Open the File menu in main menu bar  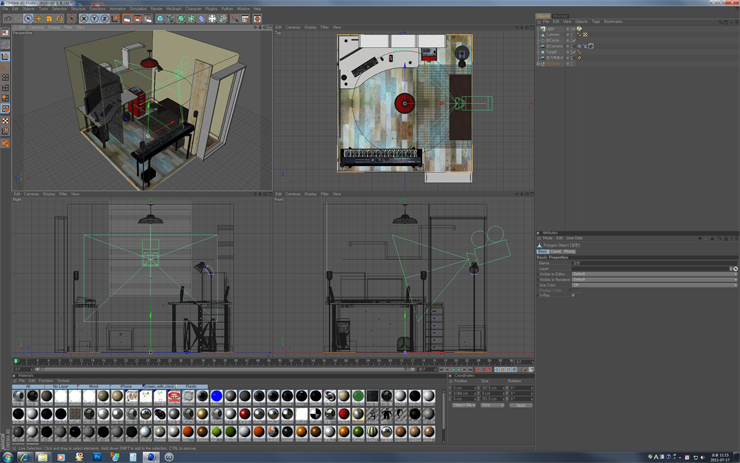pyautogui.click(x=5, y=9)
